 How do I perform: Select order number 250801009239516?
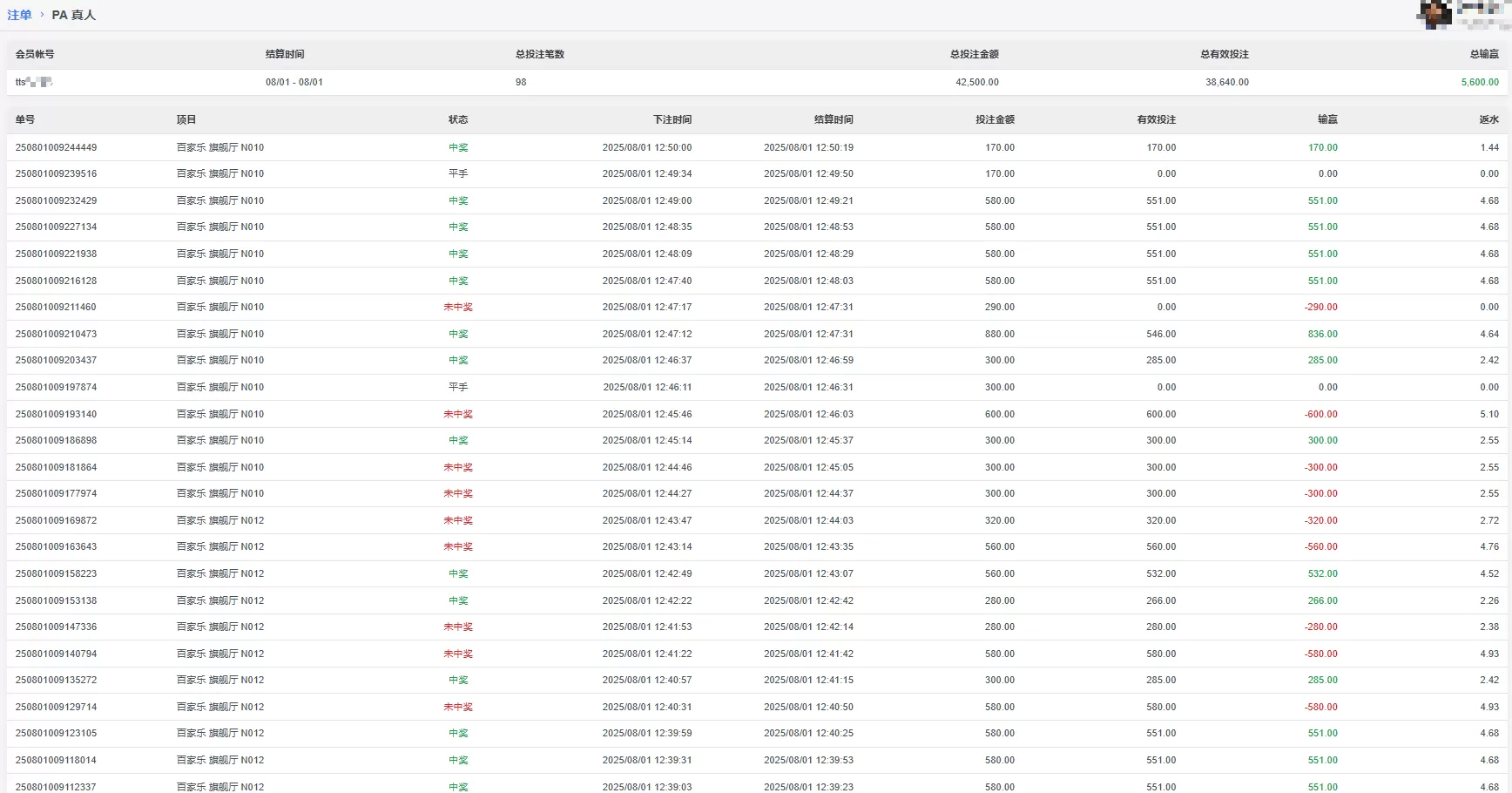pyautogui.click(x=57, y=173)
